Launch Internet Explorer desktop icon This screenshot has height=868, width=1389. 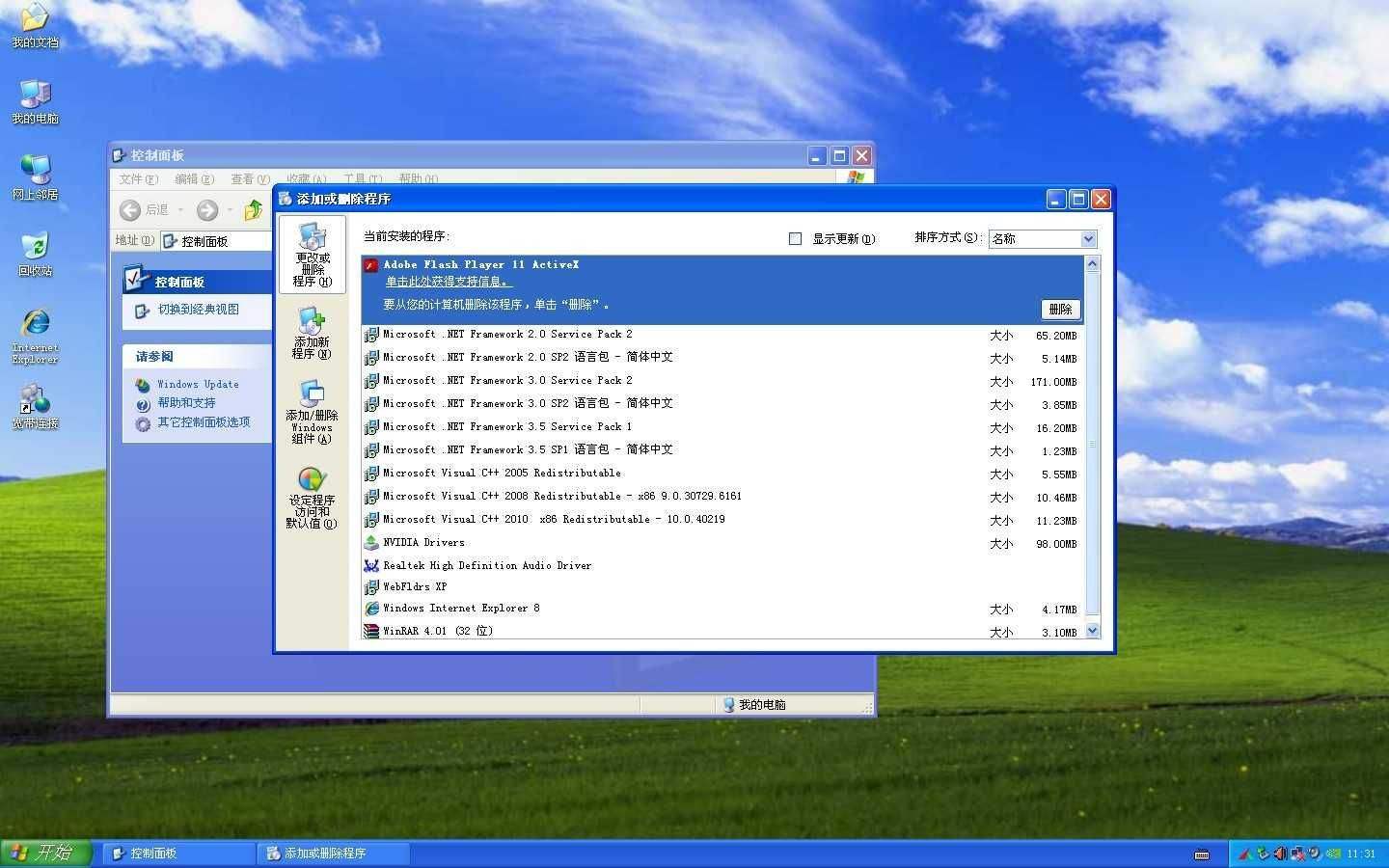pyautogui.click(x=35, y=336)
